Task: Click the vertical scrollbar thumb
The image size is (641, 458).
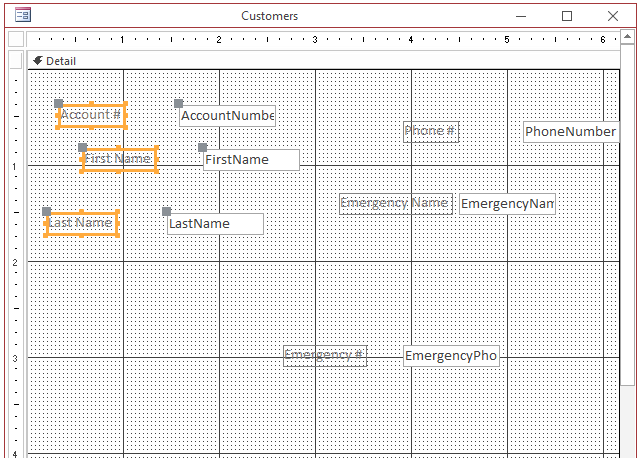Action: 628,215
